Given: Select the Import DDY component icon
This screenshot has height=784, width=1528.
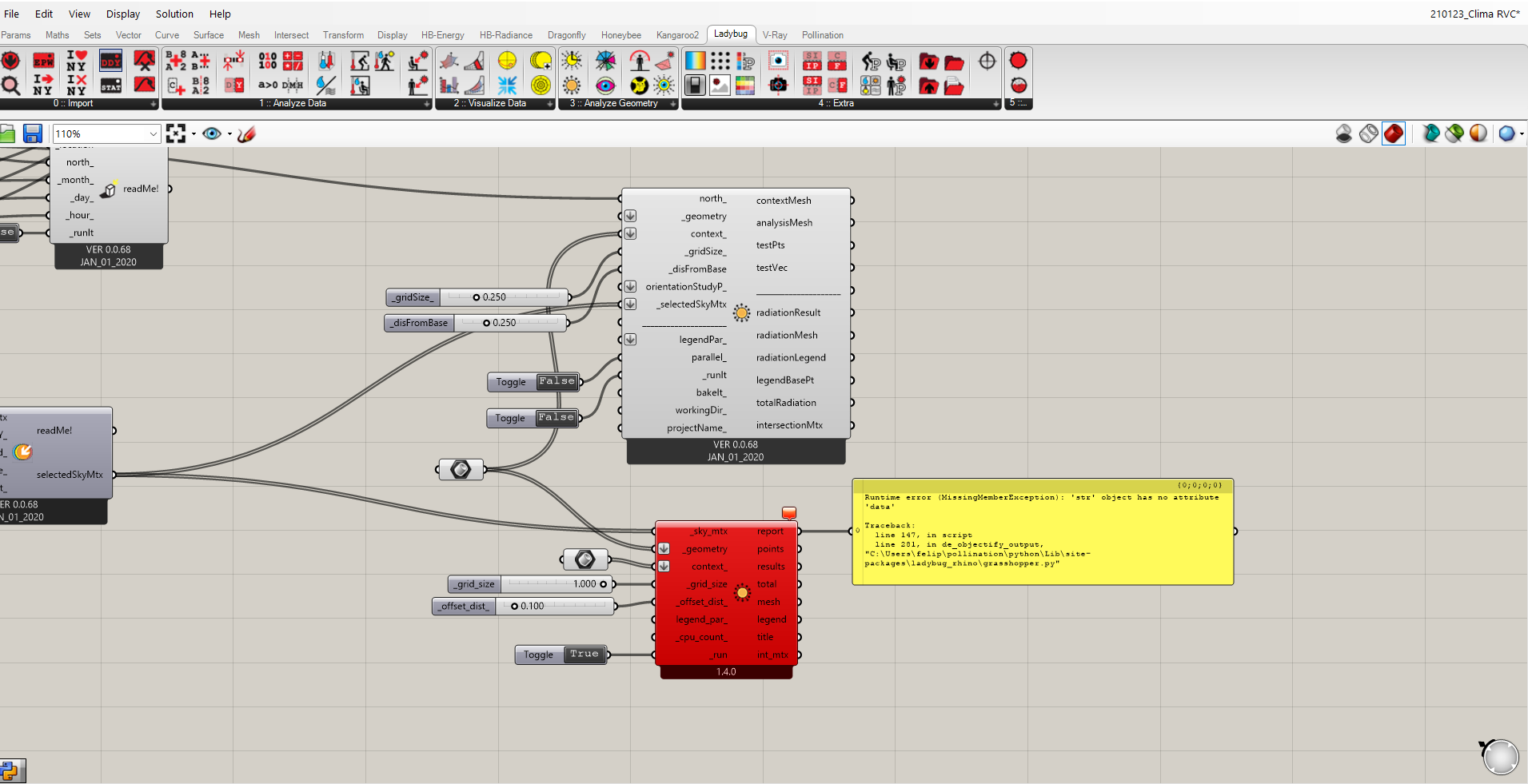Looking at the screenshot, I should click(111, 61).
